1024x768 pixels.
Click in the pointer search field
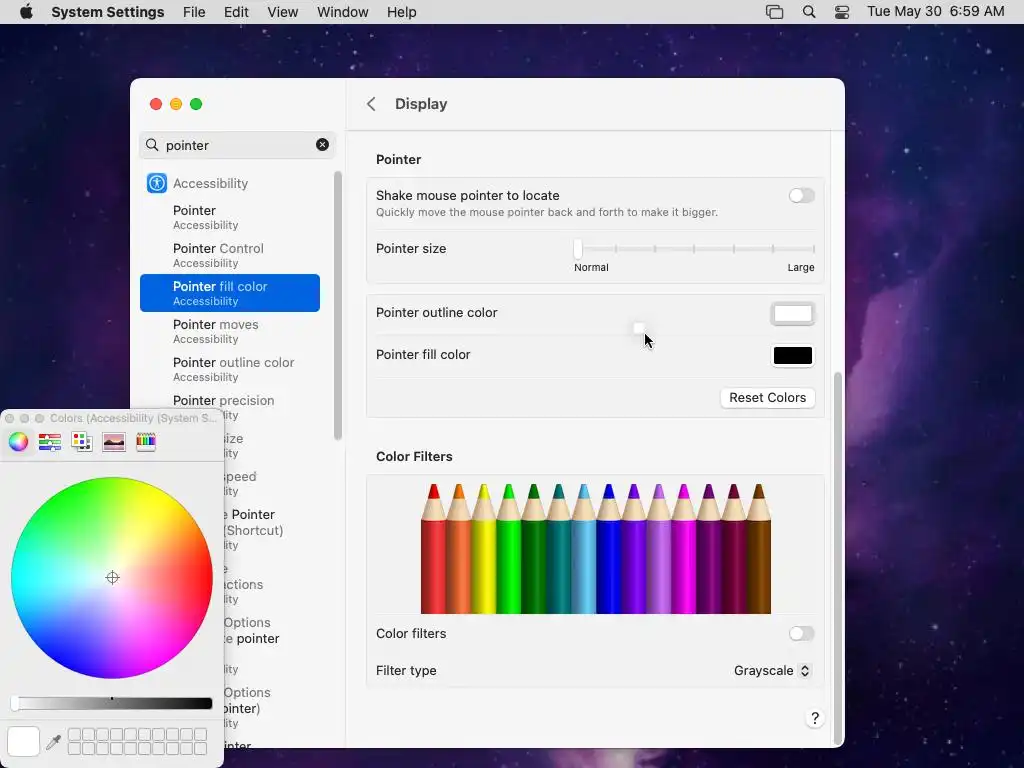tap(238, 145)
